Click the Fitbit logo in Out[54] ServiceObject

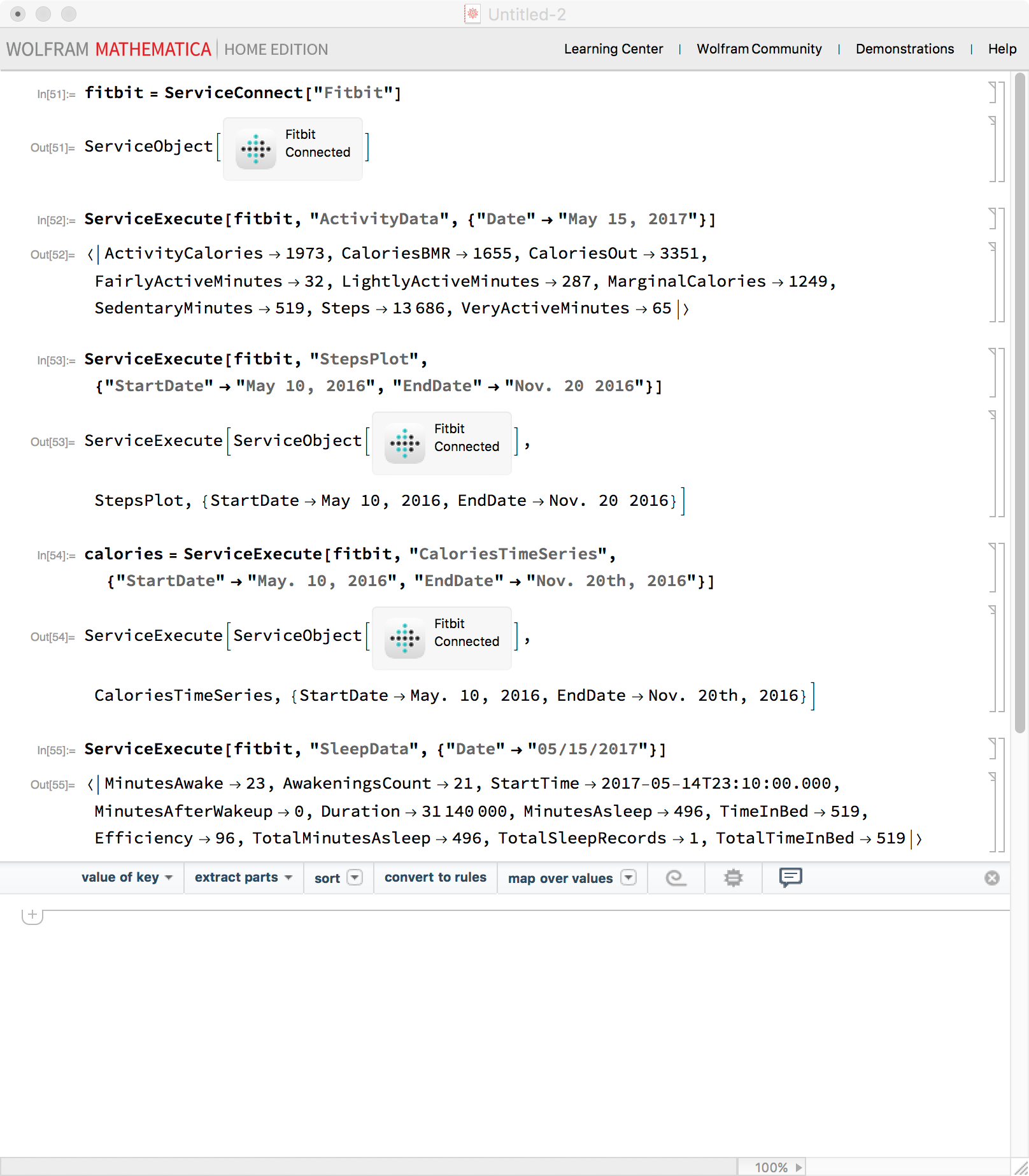(x=405, y=639)
